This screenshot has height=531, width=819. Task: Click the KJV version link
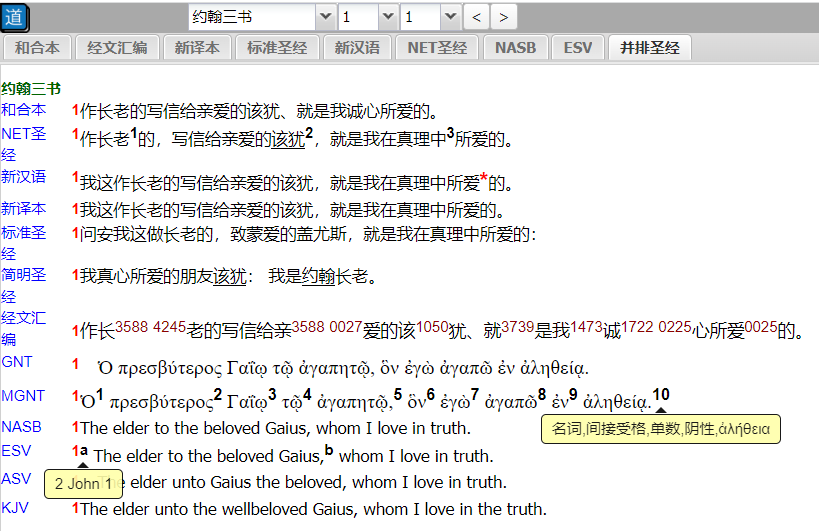pos(15,507)
